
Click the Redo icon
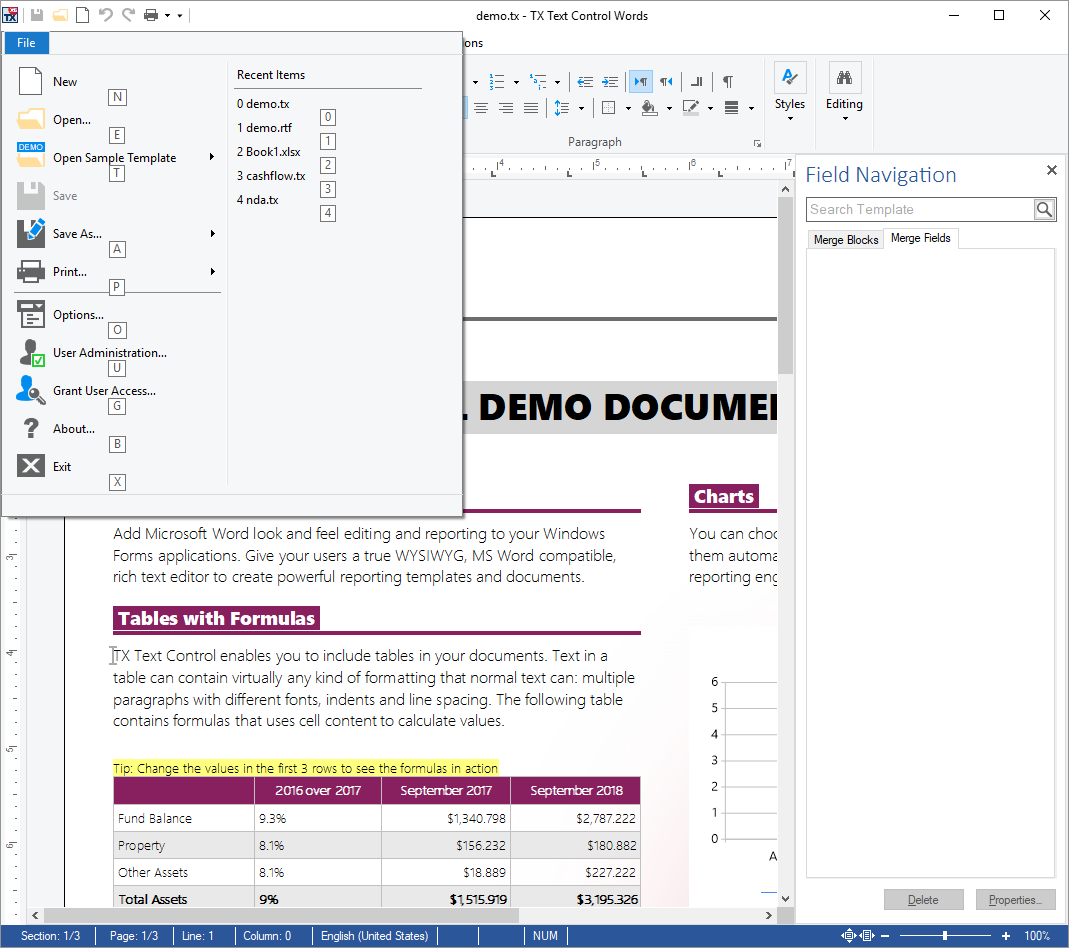coord(128,14)
